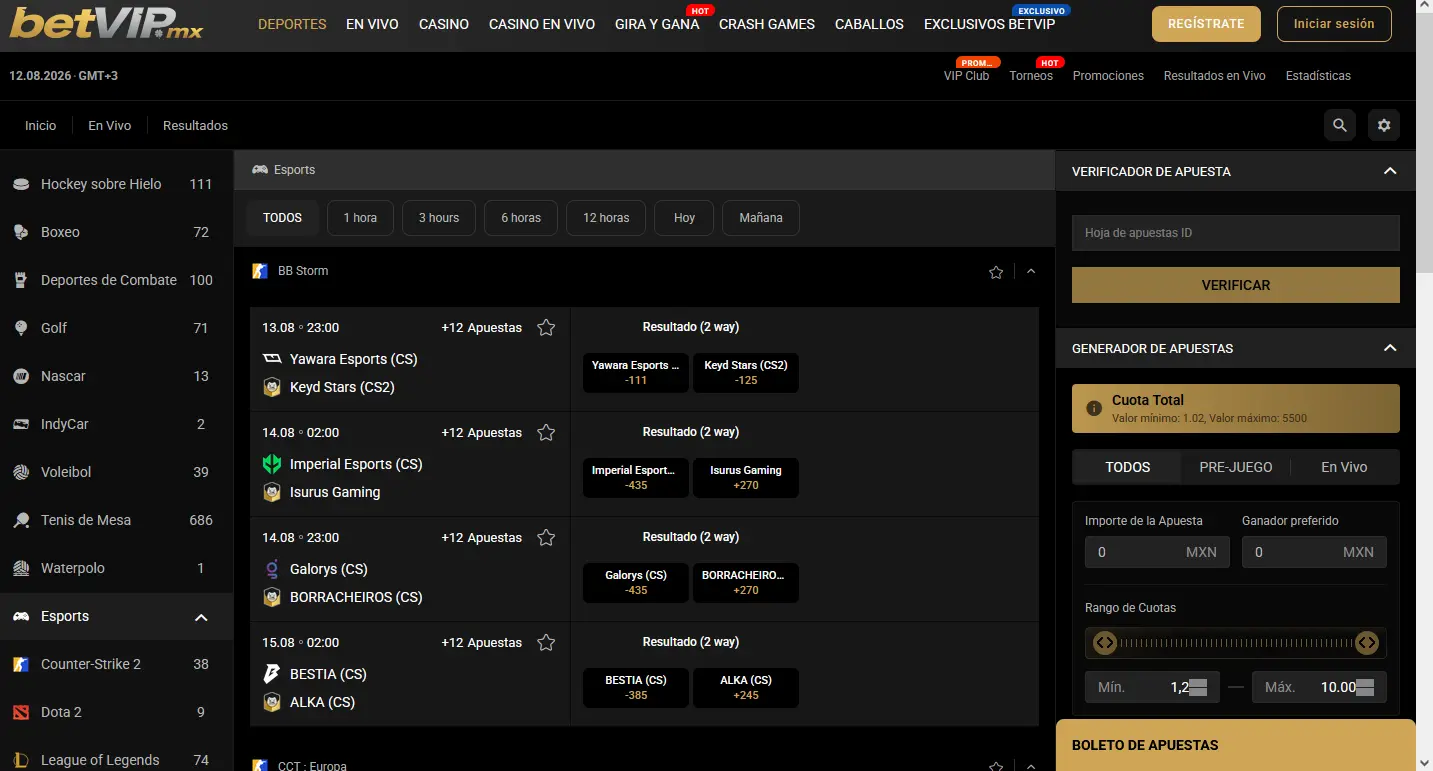Click the right Rango de Cuotas slider handle

(1367, 643)
